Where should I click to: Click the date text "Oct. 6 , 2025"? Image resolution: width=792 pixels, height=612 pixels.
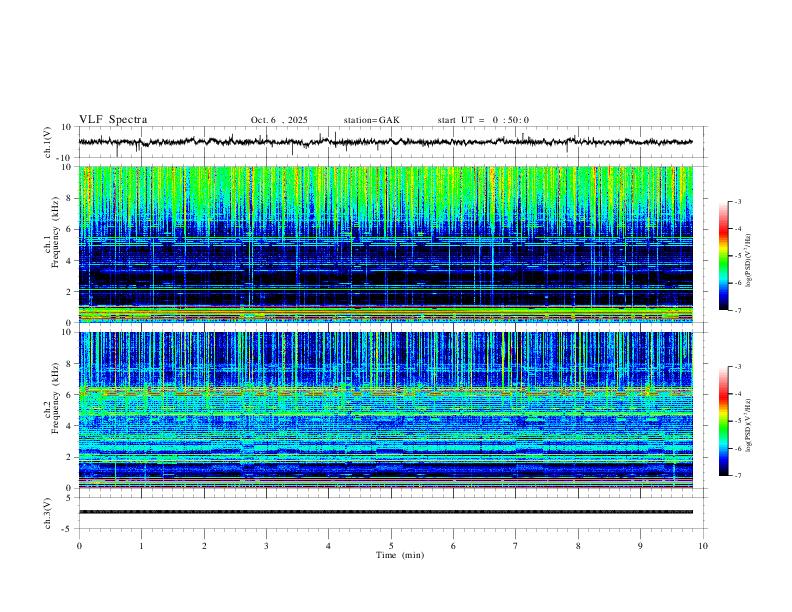pos(279,120)
